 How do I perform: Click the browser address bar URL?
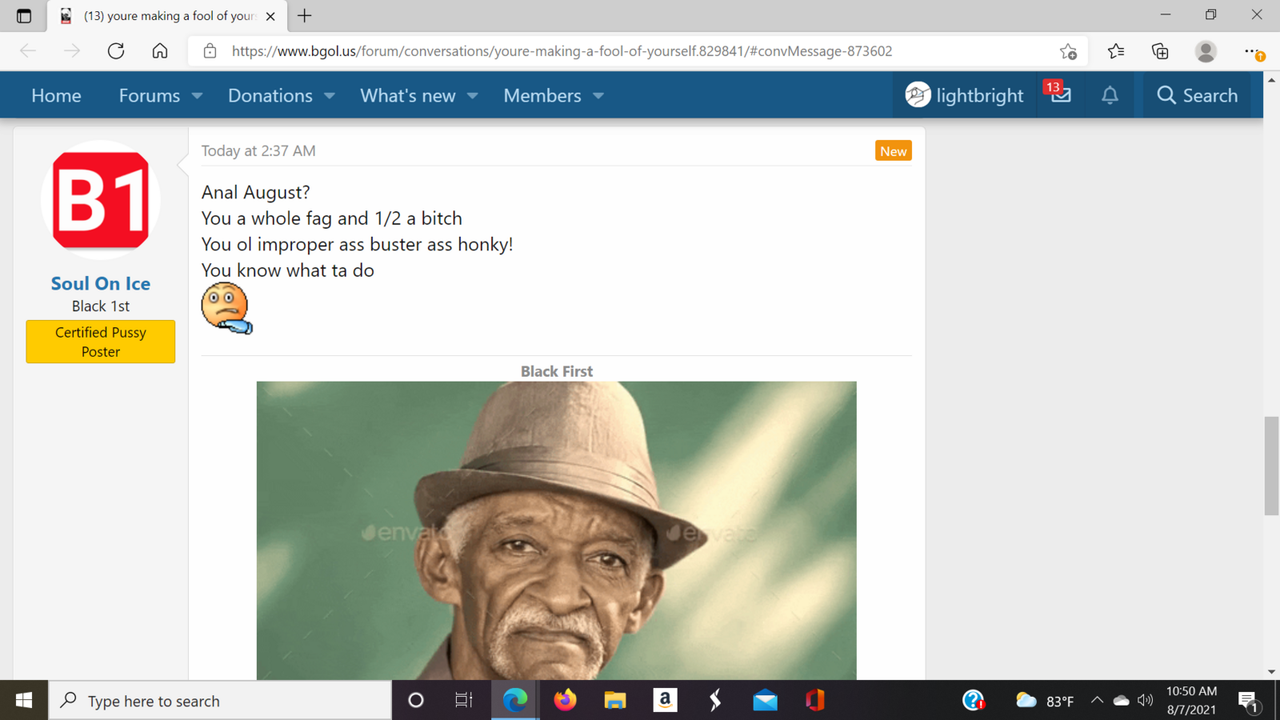[562, 51]
